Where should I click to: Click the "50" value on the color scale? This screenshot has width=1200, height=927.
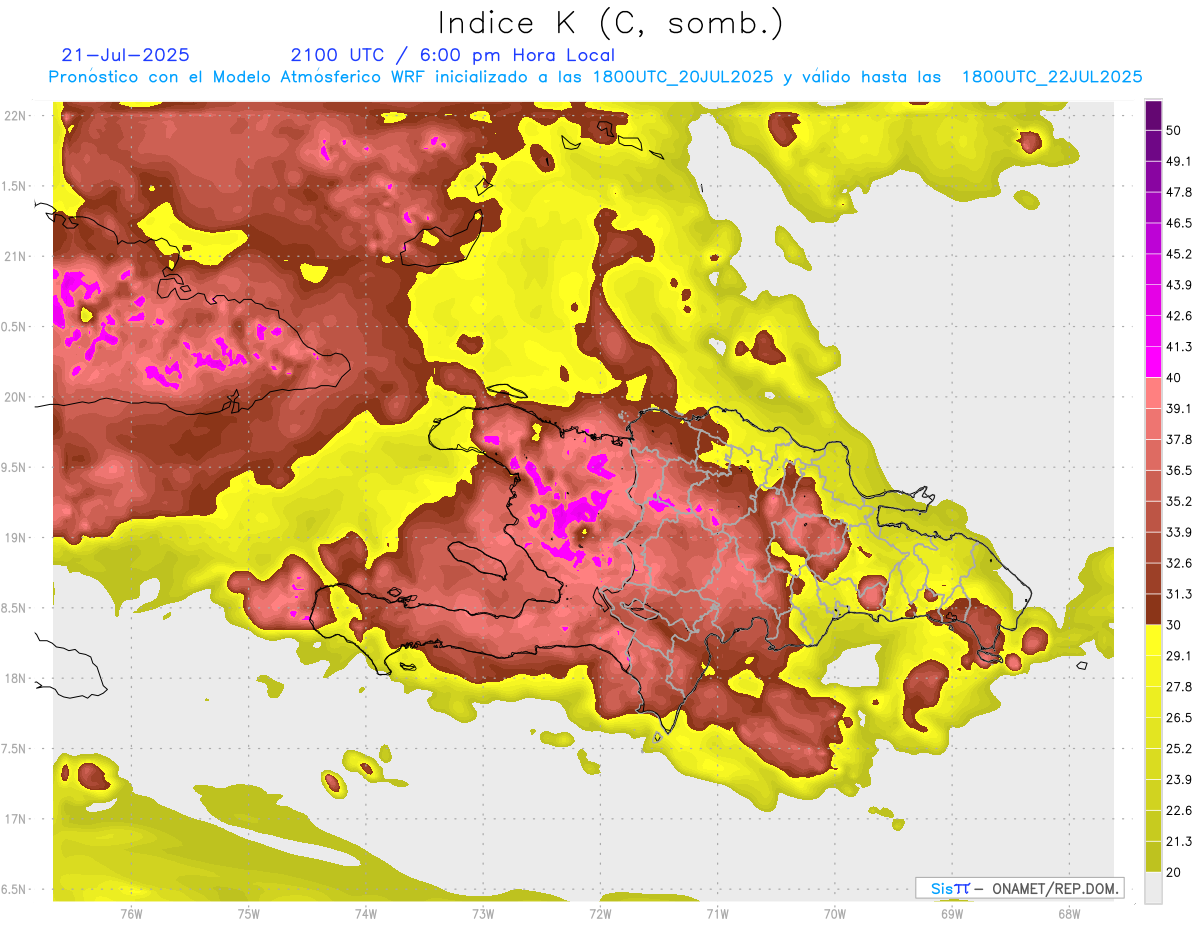(1174, 130)
